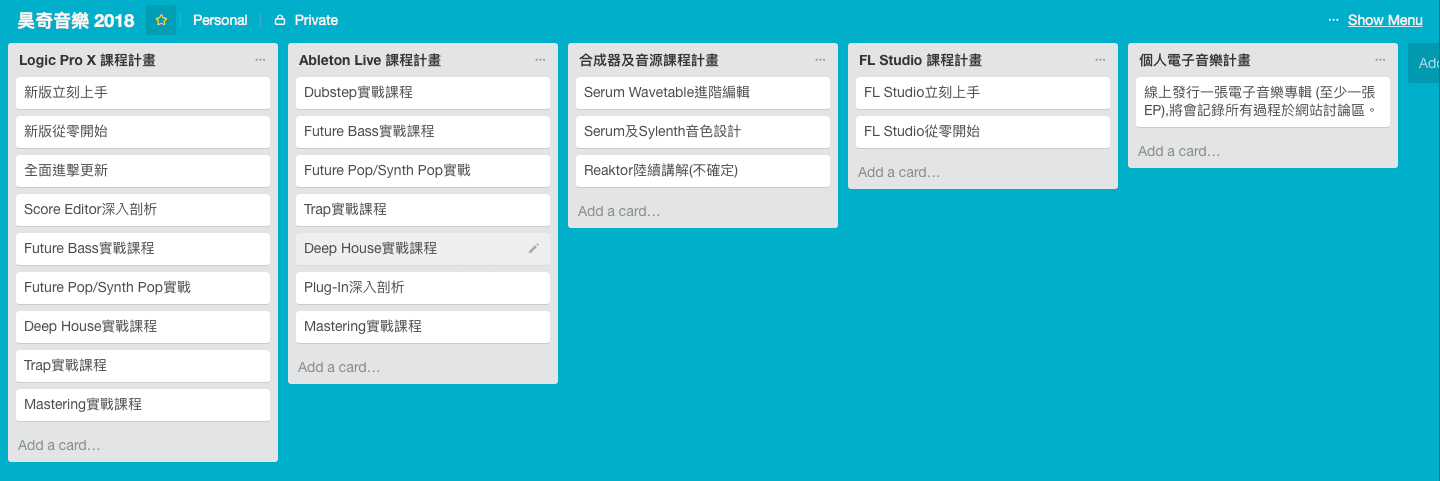Open Logic Pro X list options menu
The image size is (1440, 481).
[260, 60]
